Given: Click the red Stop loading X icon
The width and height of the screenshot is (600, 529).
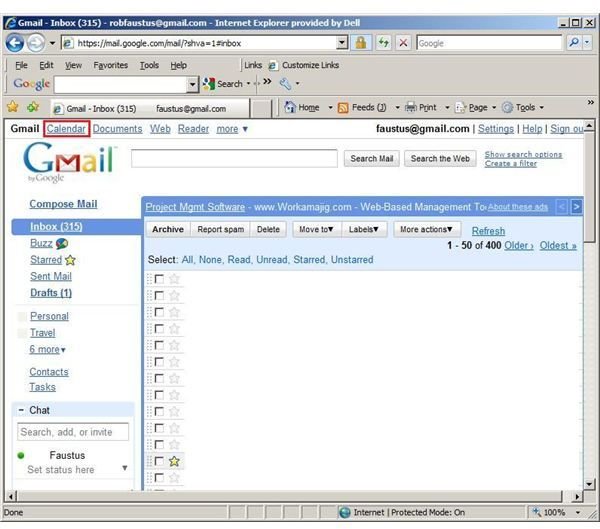Looking at the screenshot, I should click(x=403, y=42).
